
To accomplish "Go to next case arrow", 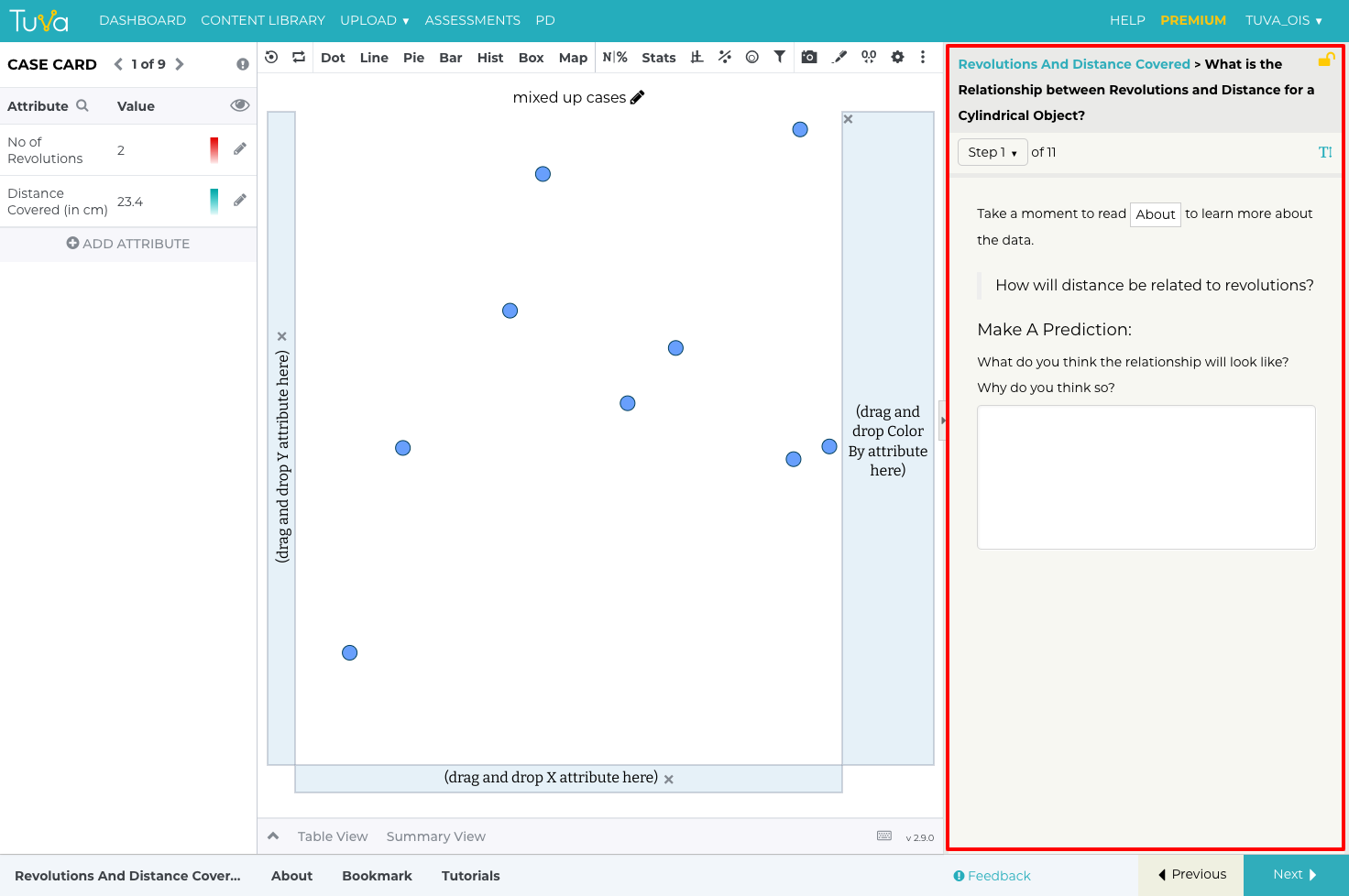I will pos(180,64).
